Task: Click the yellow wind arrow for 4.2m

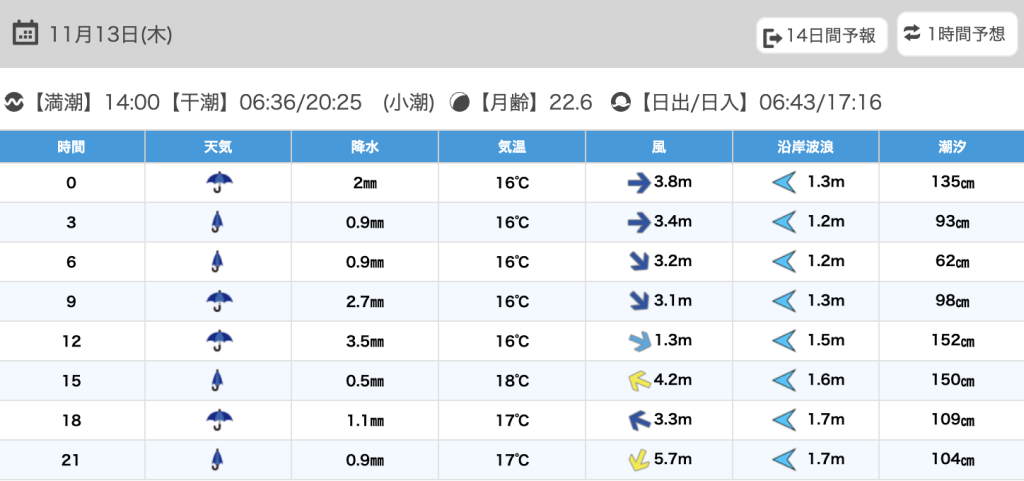Action: tap(638, 380)
